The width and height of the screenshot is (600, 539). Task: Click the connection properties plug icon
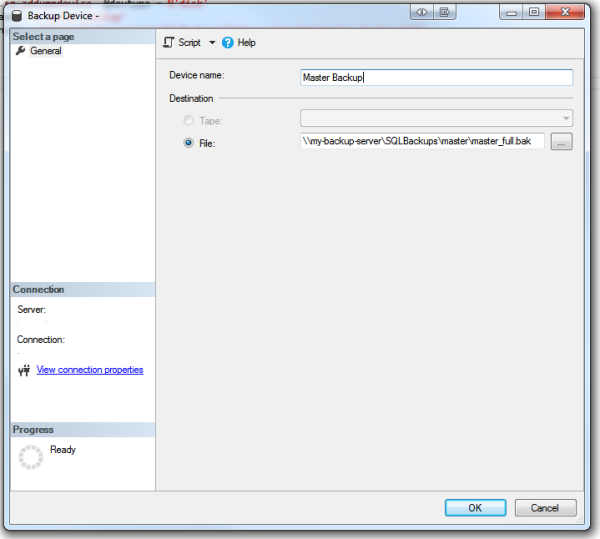[x=24, y=370]
